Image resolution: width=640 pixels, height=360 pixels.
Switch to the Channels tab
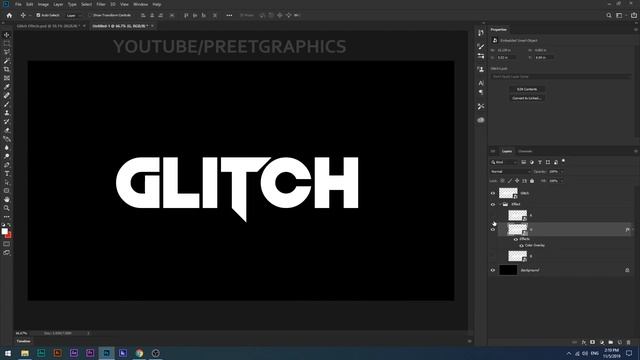coord(525,151)
